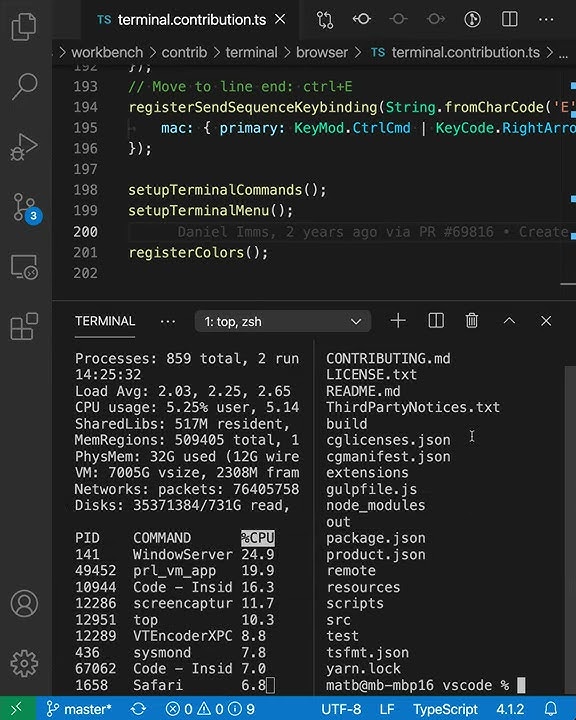The image size is (576, 720).
Task: Change file encoding UTF-8
Action: (x=341, y=709)
